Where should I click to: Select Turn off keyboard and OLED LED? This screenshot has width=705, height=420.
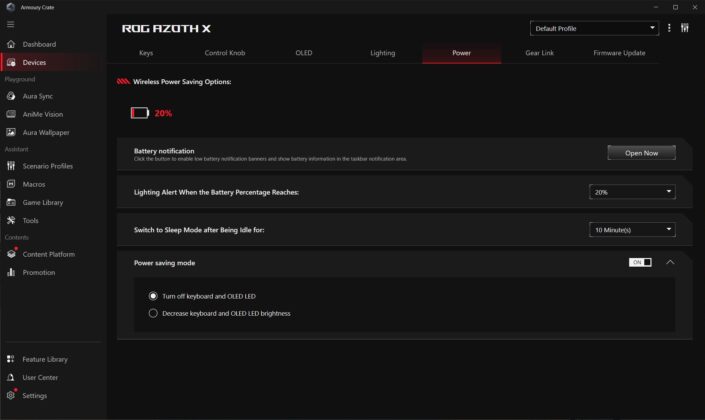coord(153,296)
